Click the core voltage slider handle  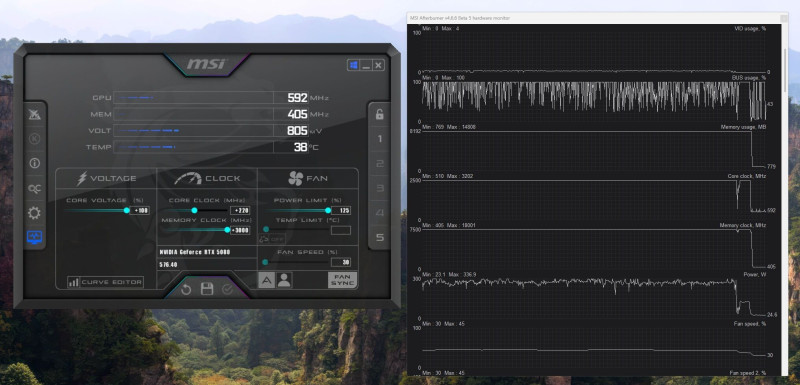[127, 210]
